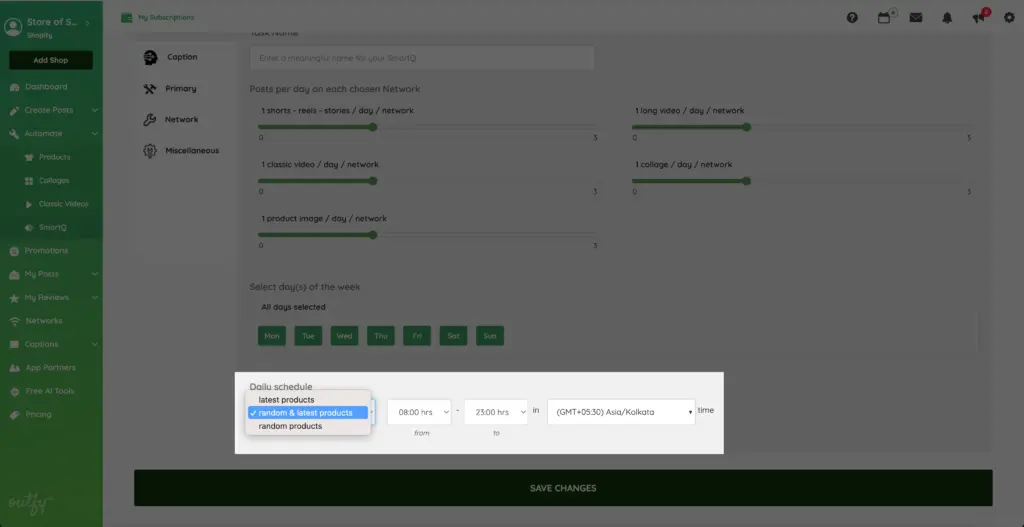Click the Add Shop button
The width and height of the screenshot is (1024, 527).
(51, 60)
